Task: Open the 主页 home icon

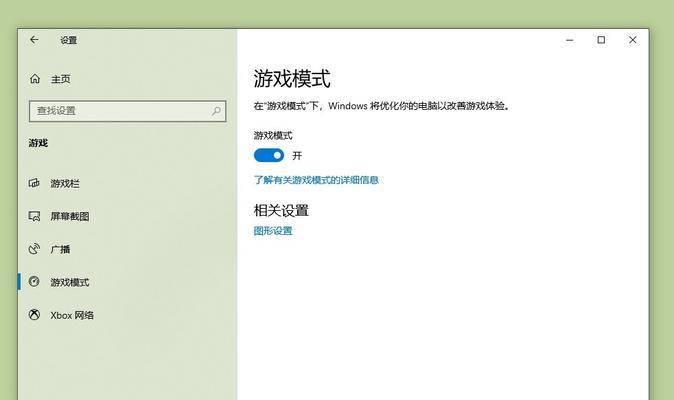Action: tap(35, 79)
